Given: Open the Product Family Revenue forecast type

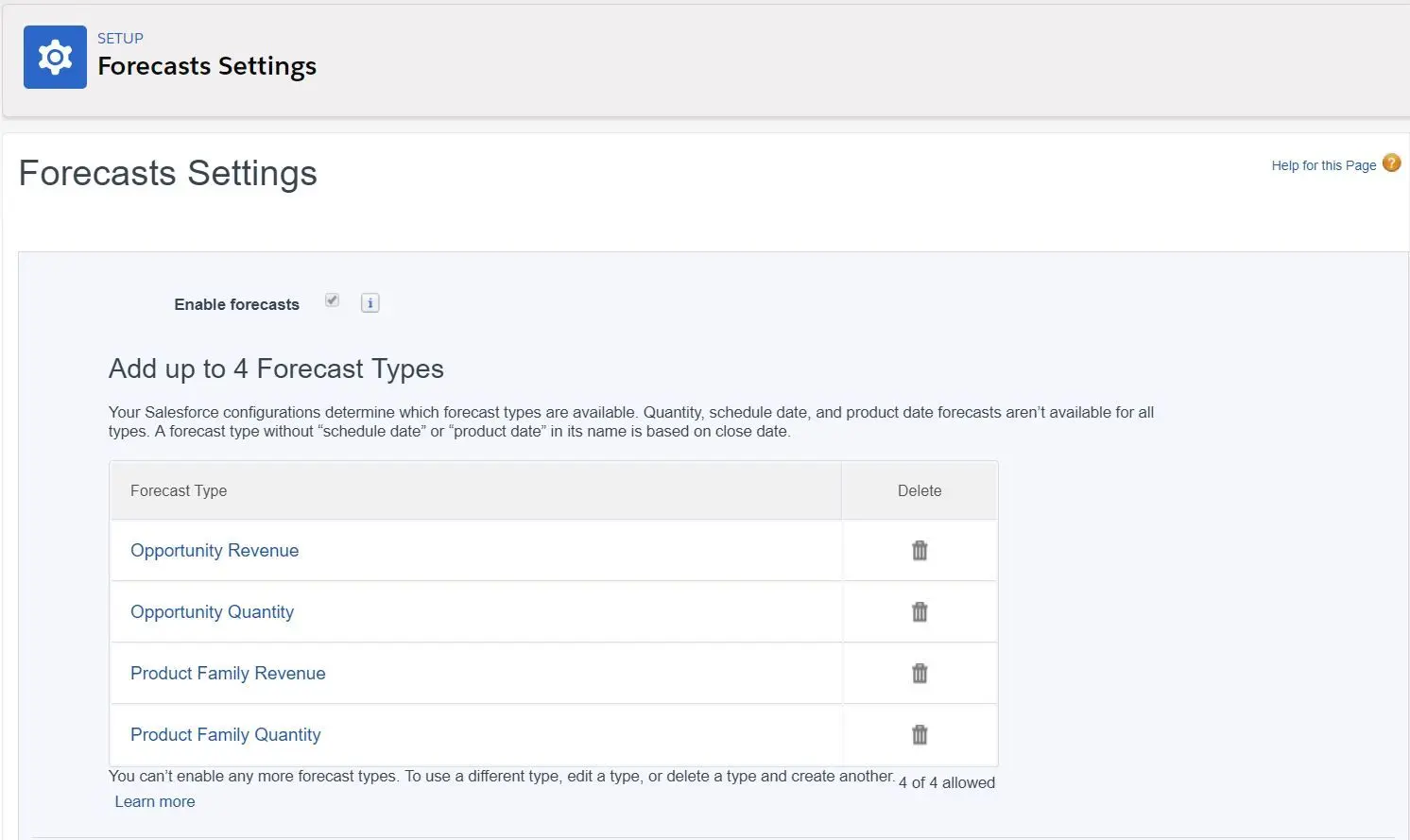Looking at the screenshot, I should 228,674.
